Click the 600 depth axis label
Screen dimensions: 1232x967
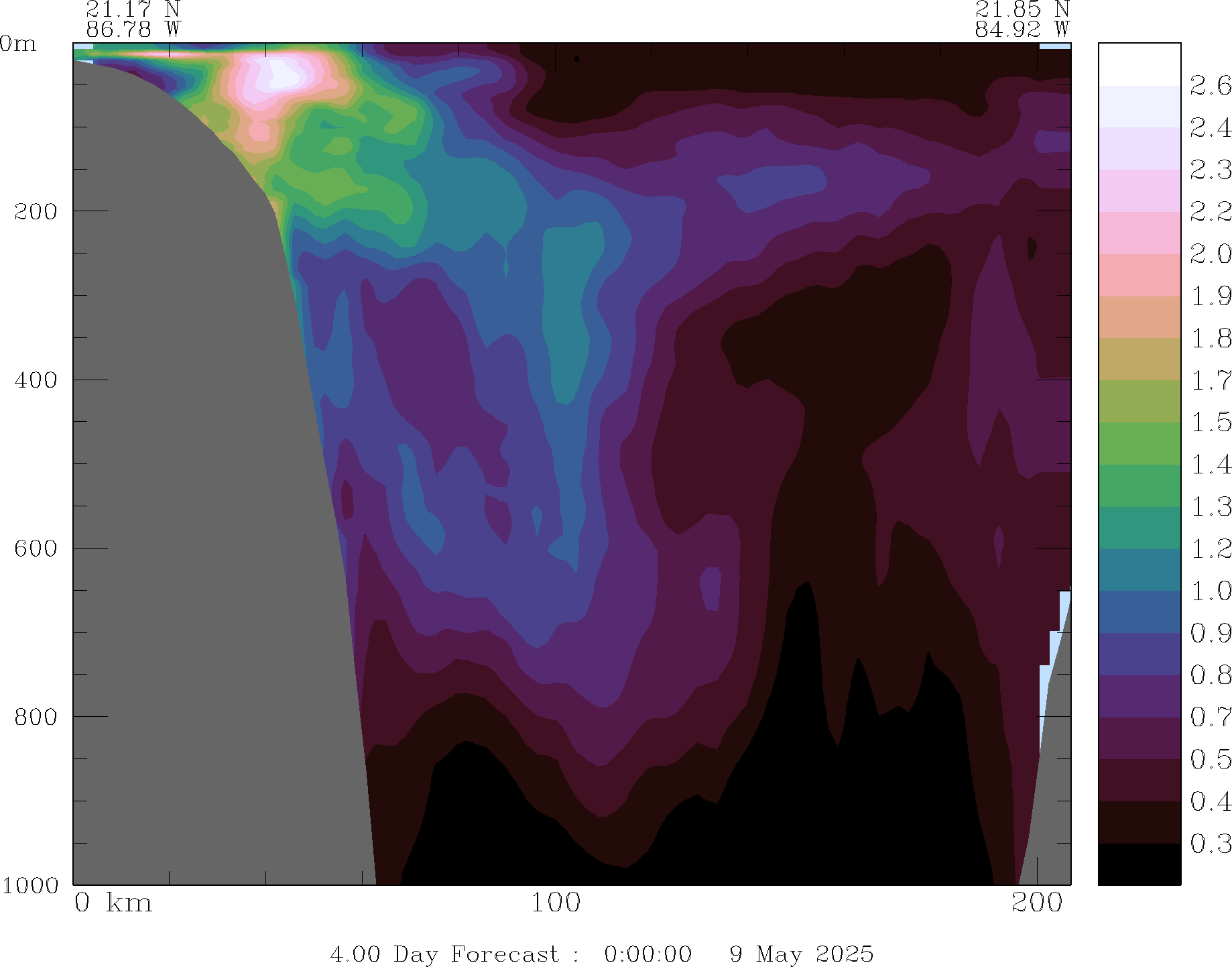[x=36, y=548]
